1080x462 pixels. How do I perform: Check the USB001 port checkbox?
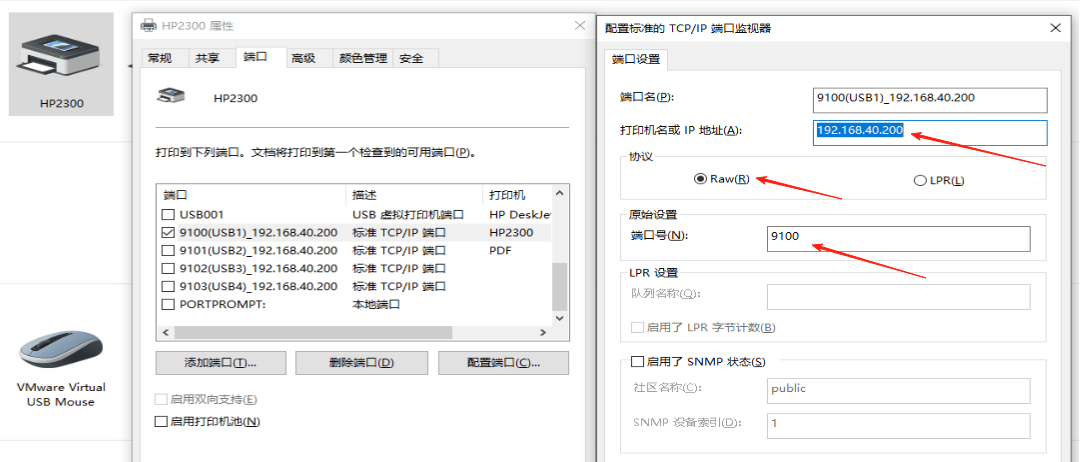[167, 215]
